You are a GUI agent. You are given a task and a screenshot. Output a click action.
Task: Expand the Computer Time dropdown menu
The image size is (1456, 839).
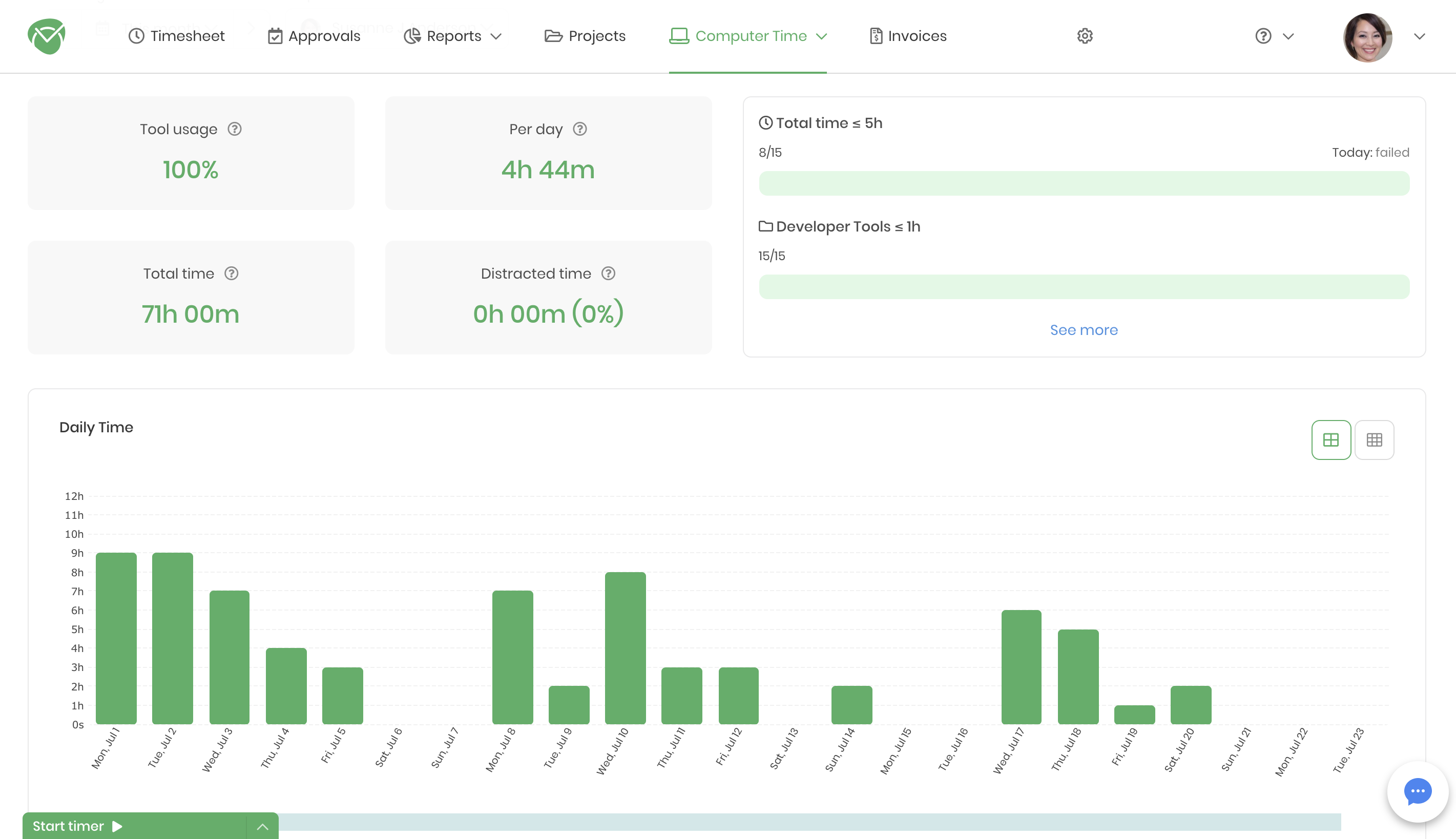(x=821, y=36)
